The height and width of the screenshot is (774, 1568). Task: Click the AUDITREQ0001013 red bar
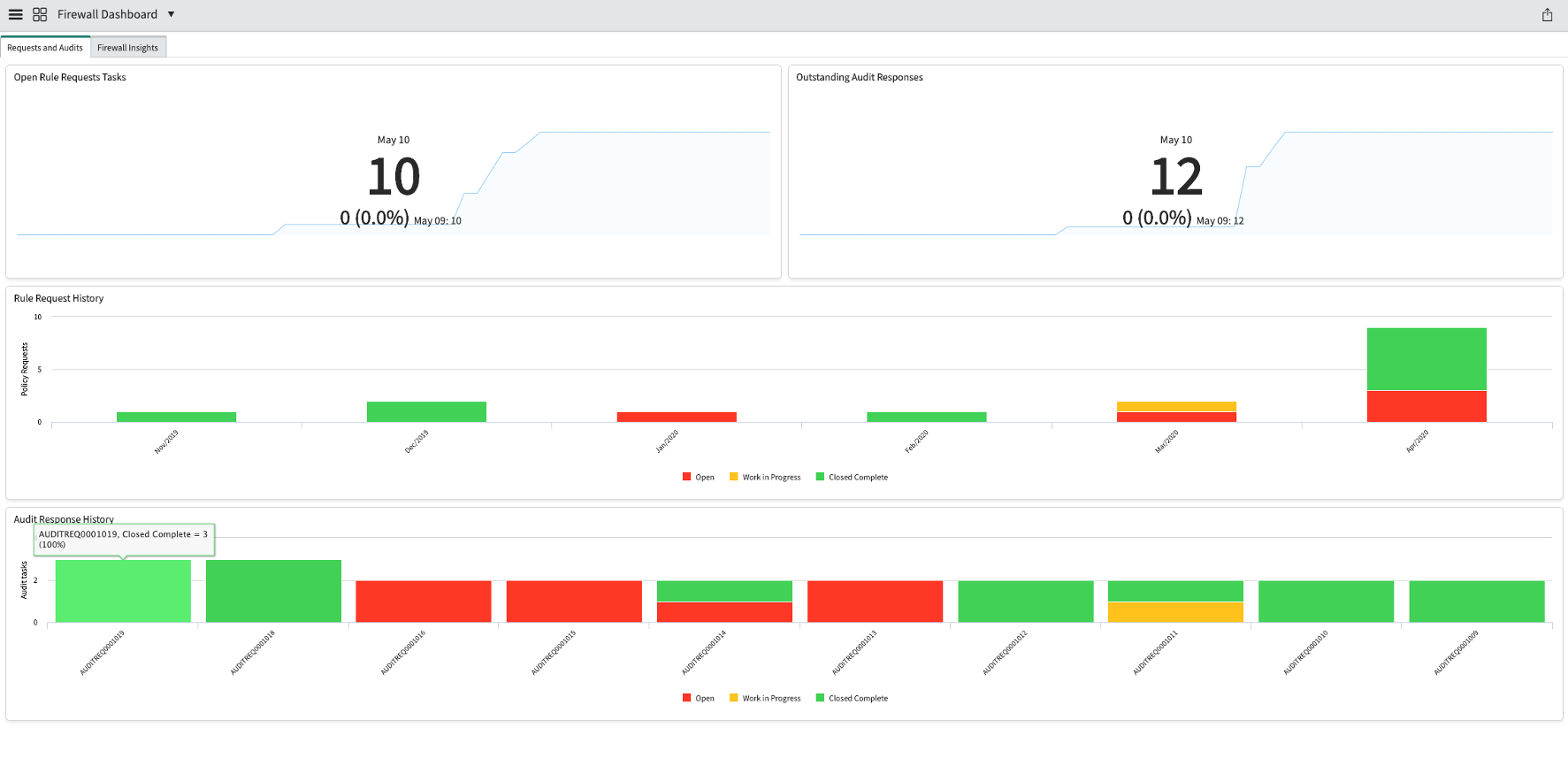point(876,602)
